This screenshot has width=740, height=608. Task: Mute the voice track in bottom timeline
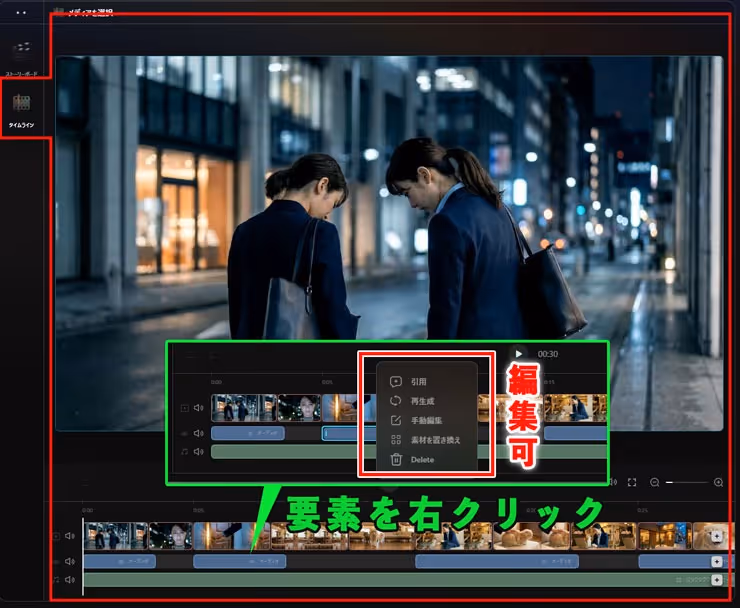(70, 561)
